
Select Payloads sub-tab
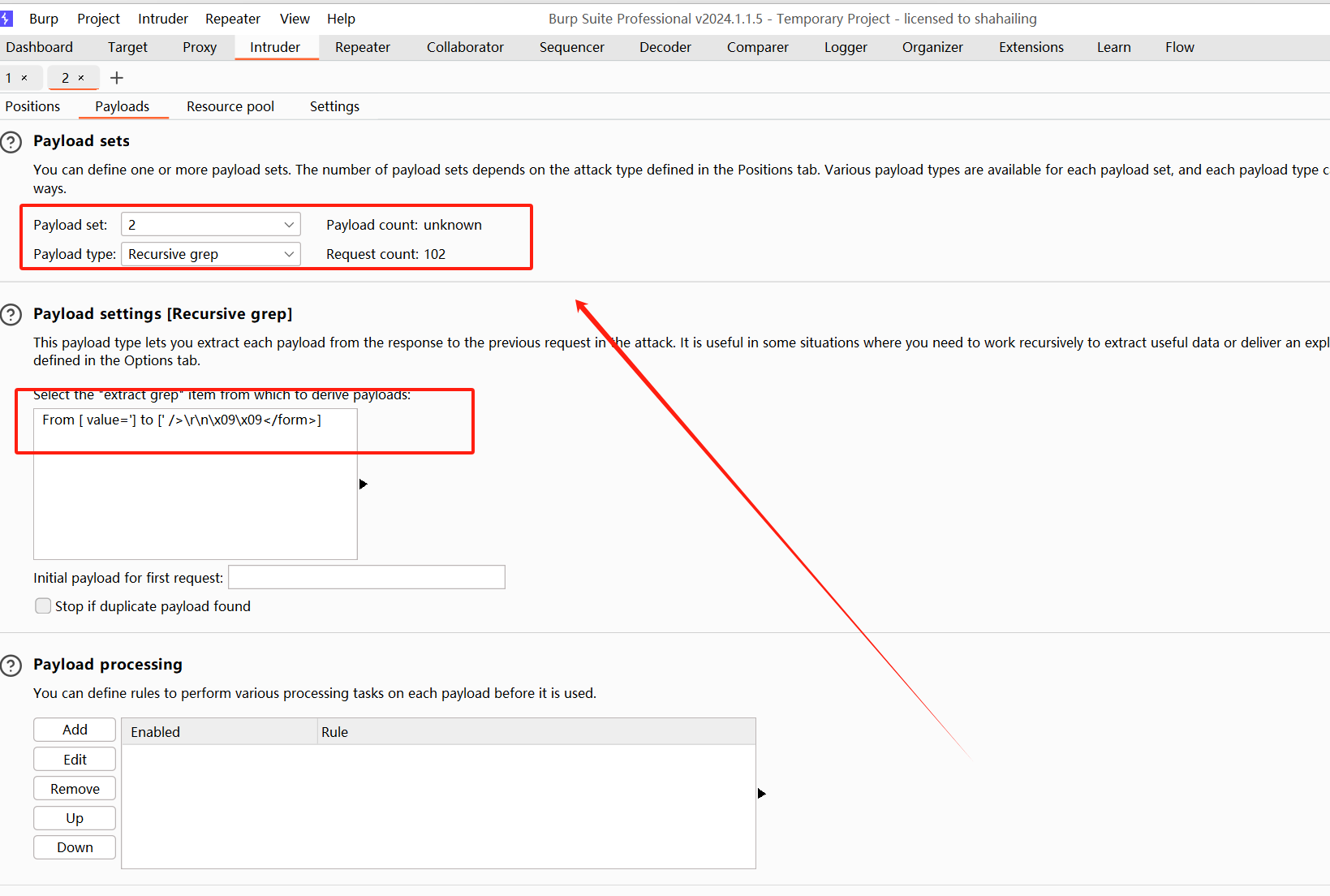(123, 106)
